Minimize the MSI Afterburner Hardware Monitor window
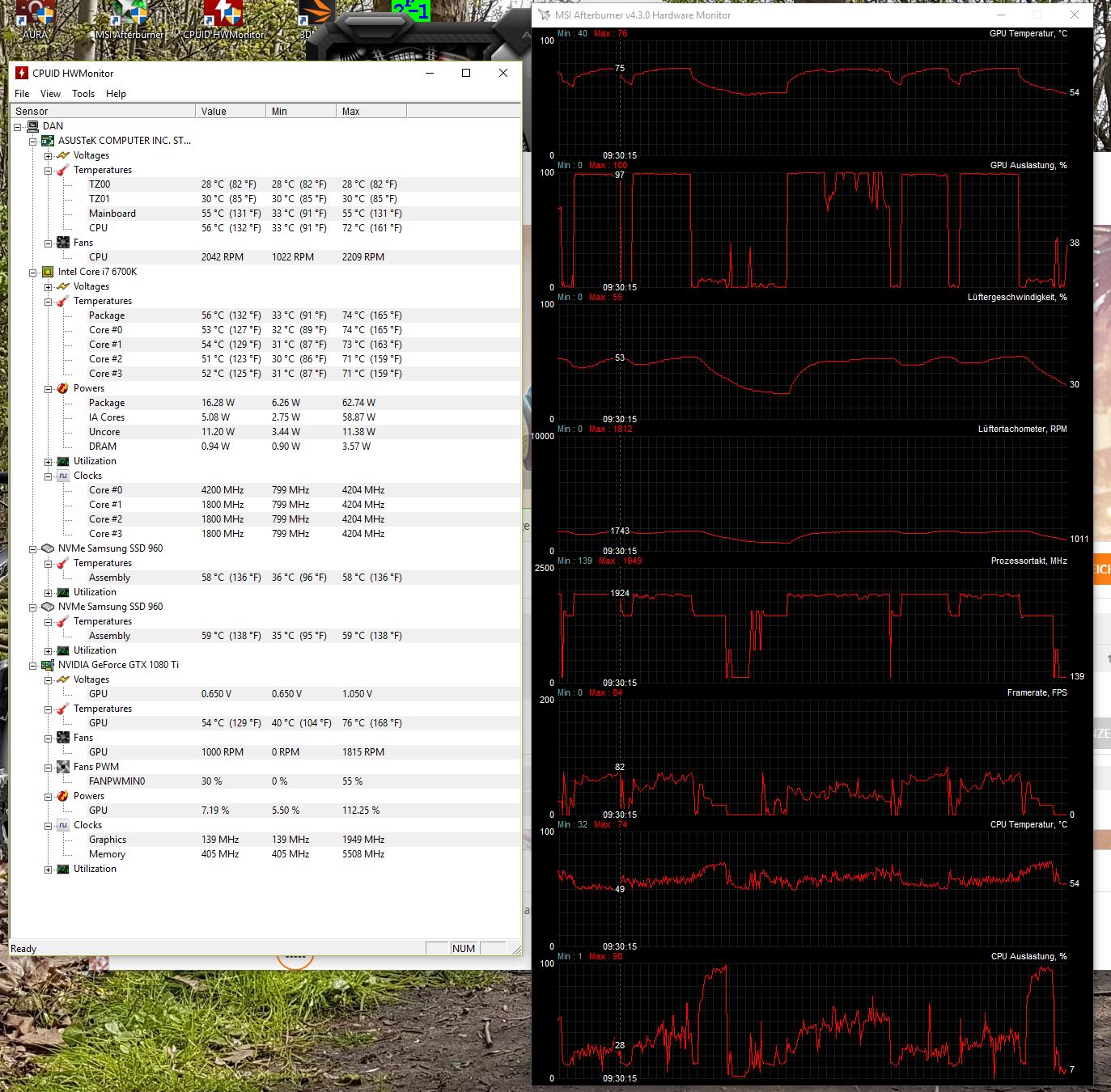Viewport: 1111px width, 1092px height. pos(1001,15)
